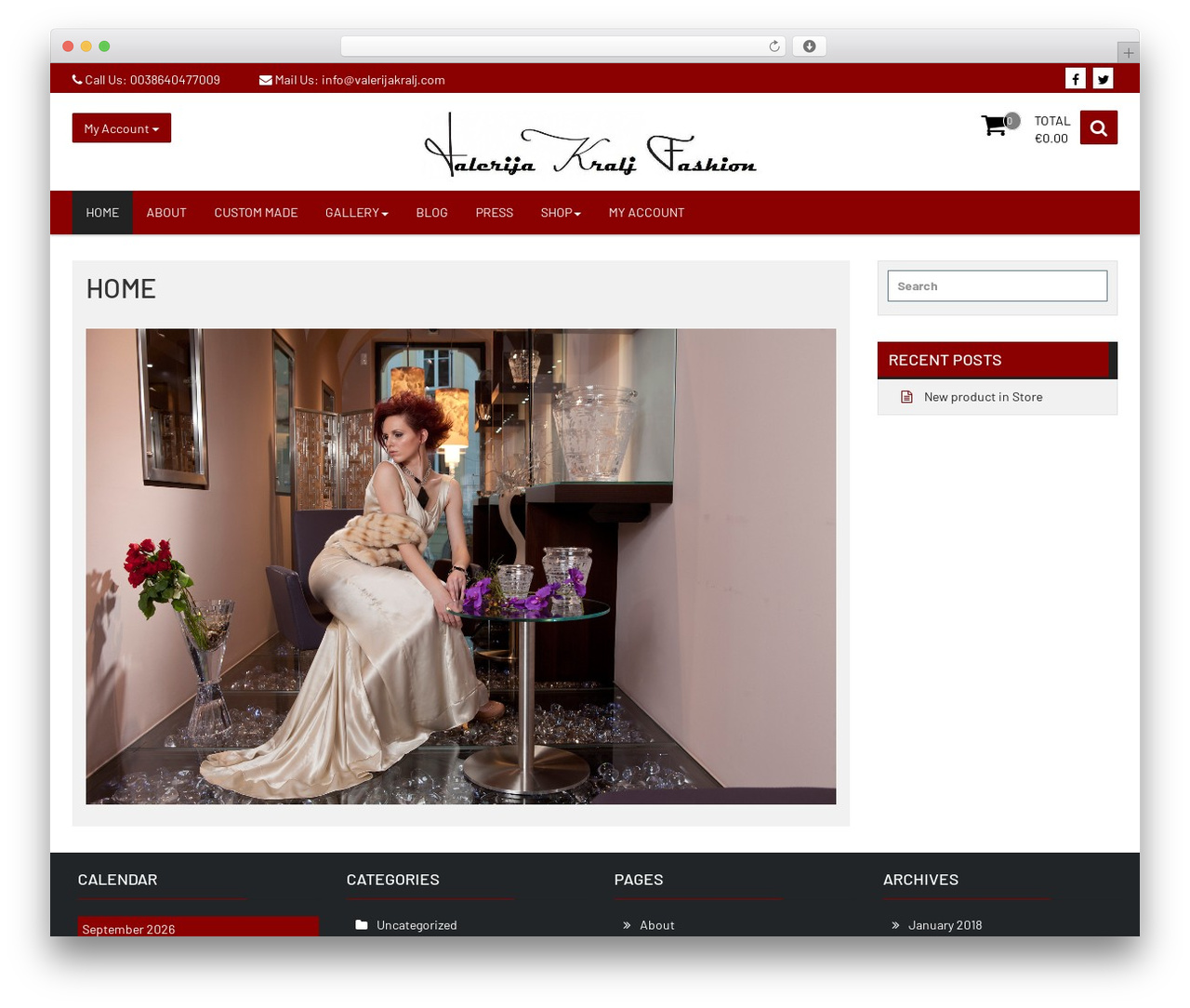Image resolution: width=1190 pixels, height=1008 pixels.
Task: Open the About page footer link
Action: [x=657, y=925]
